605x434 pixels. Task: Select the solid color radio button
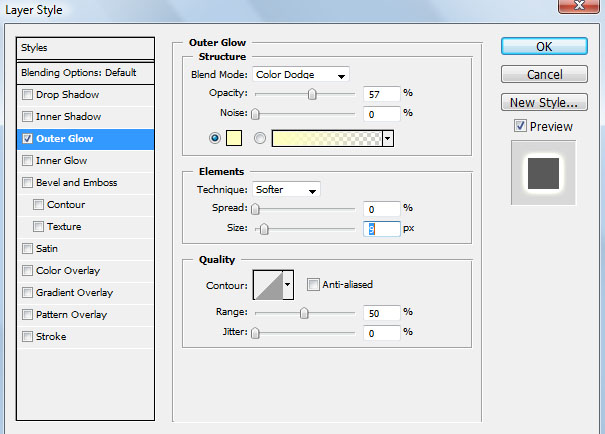tap(215, 138)
